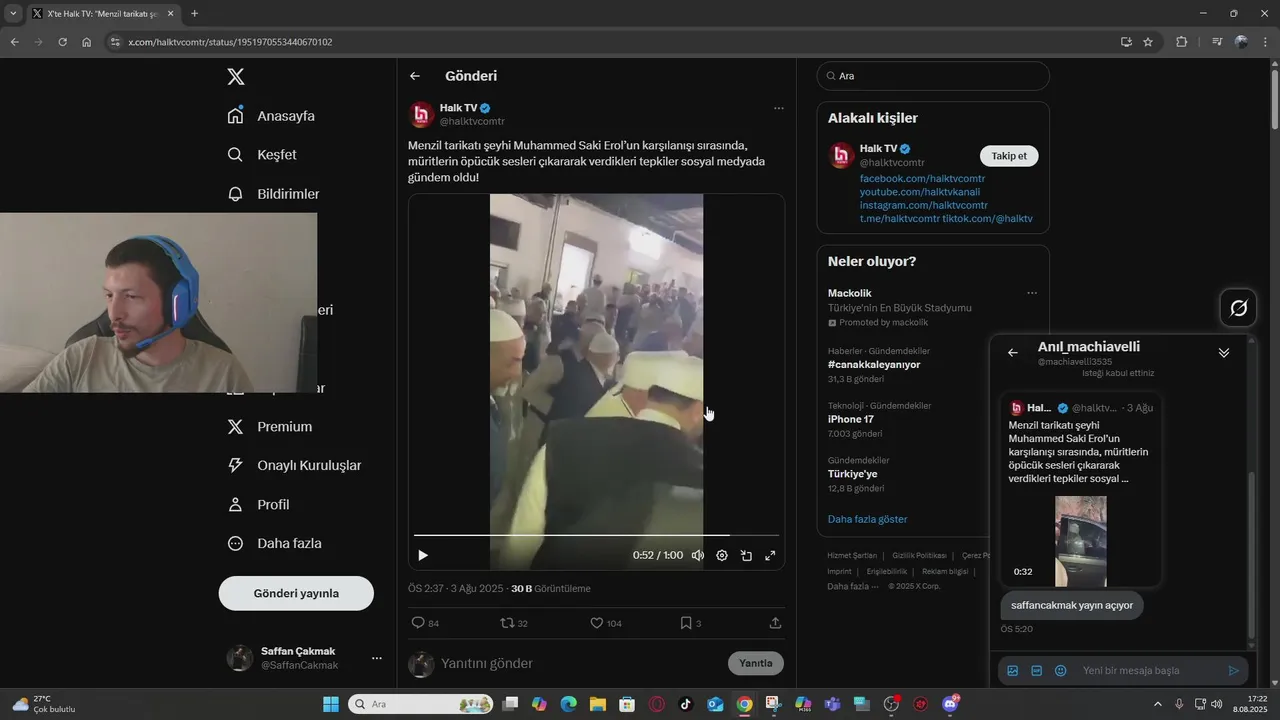Enter video fullscreen mode
Image resolution: width=1280 pixels, height=720 pixels.
(770, 555)
